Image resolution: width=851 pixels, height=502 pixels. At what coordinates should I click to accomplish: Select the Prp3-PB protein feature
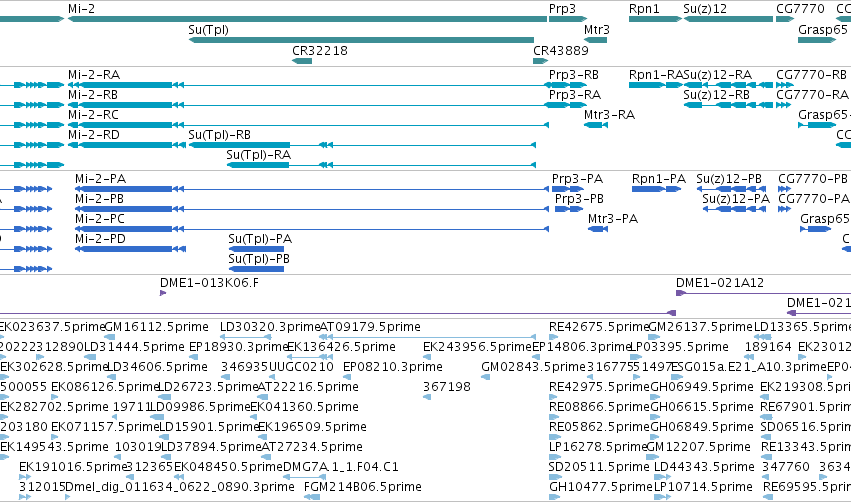[569, 209]
